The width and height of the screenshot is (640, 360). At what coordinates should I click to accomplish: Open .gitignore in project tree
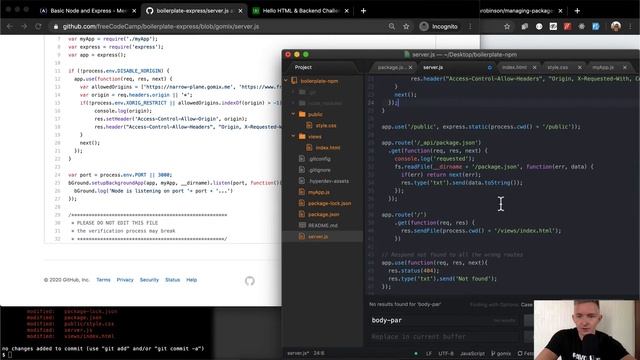pos(320,170)
